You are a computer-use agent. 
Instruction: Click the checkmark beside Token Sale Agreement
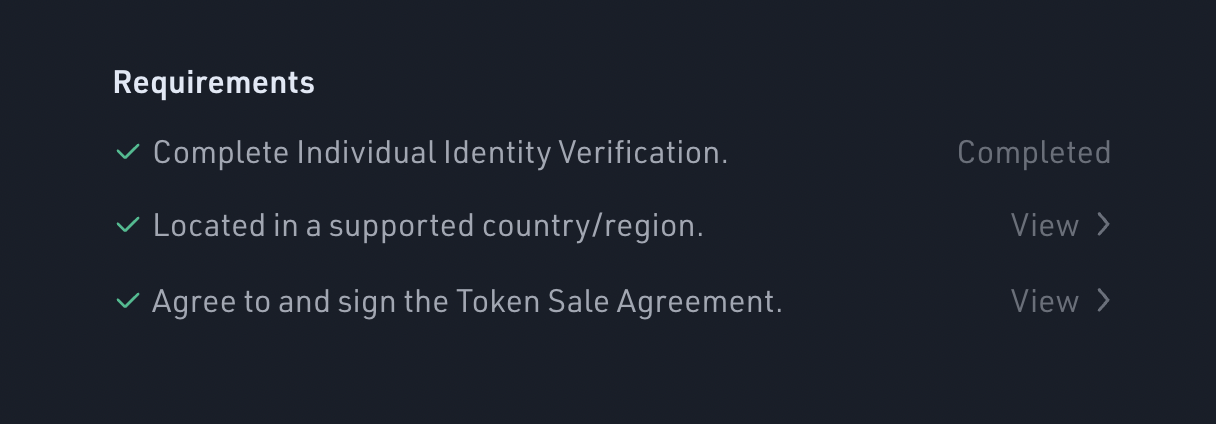(127, 301)
